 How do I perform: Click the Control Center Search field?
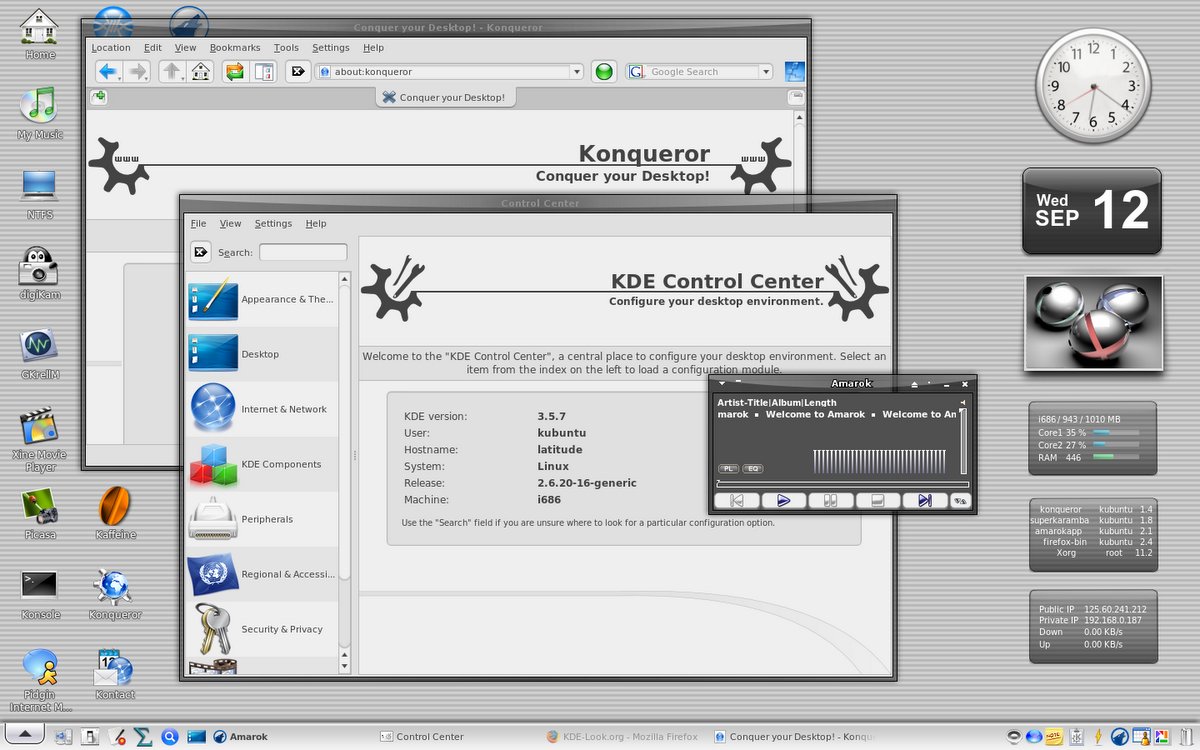pos(303,252)
